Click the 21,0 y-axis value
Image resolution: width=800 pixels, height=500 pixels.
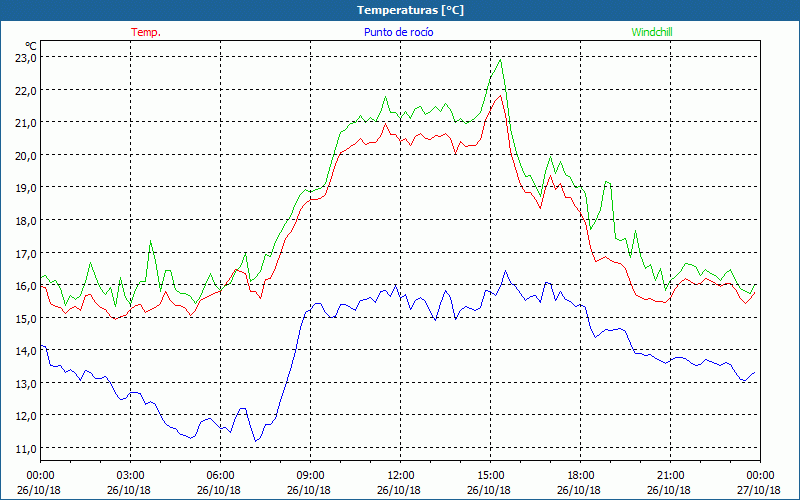(26, 122)
